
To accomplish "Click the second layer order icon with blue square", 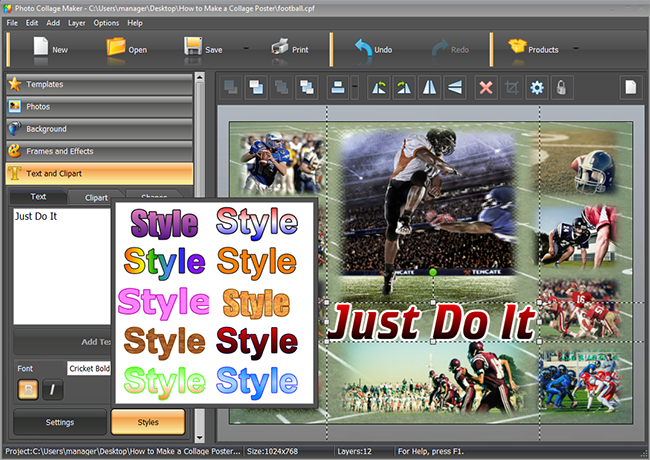I will tap(256, 87).
